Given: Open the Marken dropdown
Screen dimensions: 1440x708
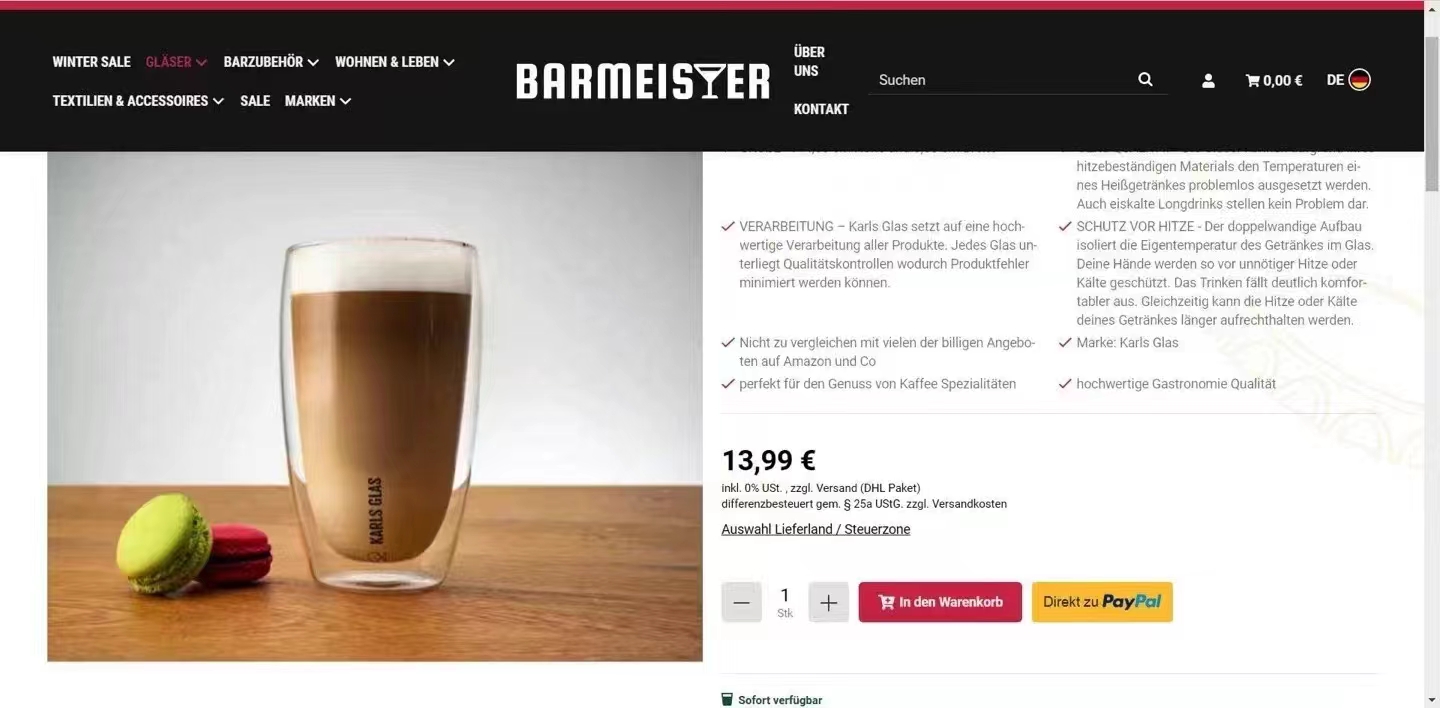Looking at the screenshot, I should [x=318, y=101].
